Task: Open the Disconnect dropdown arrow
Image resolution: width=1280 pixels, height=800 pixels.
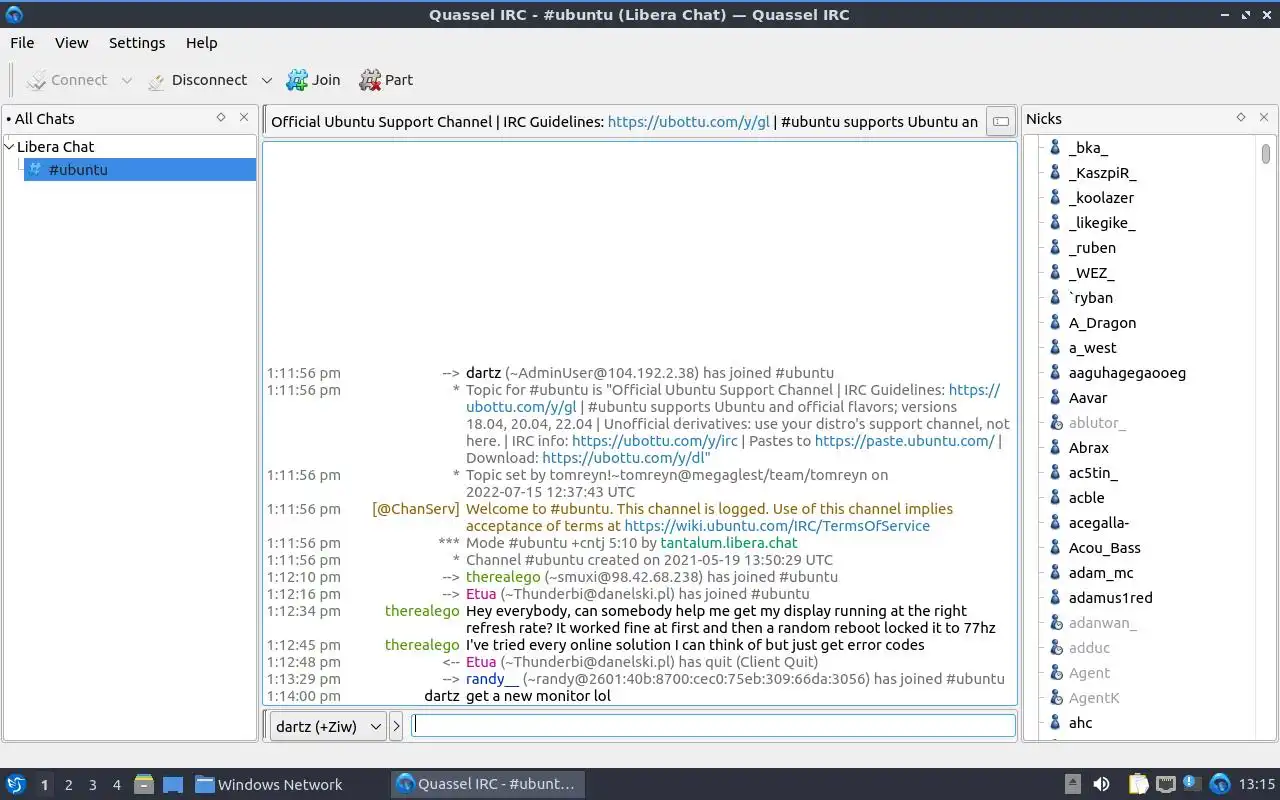Action: tap(266, 80)
